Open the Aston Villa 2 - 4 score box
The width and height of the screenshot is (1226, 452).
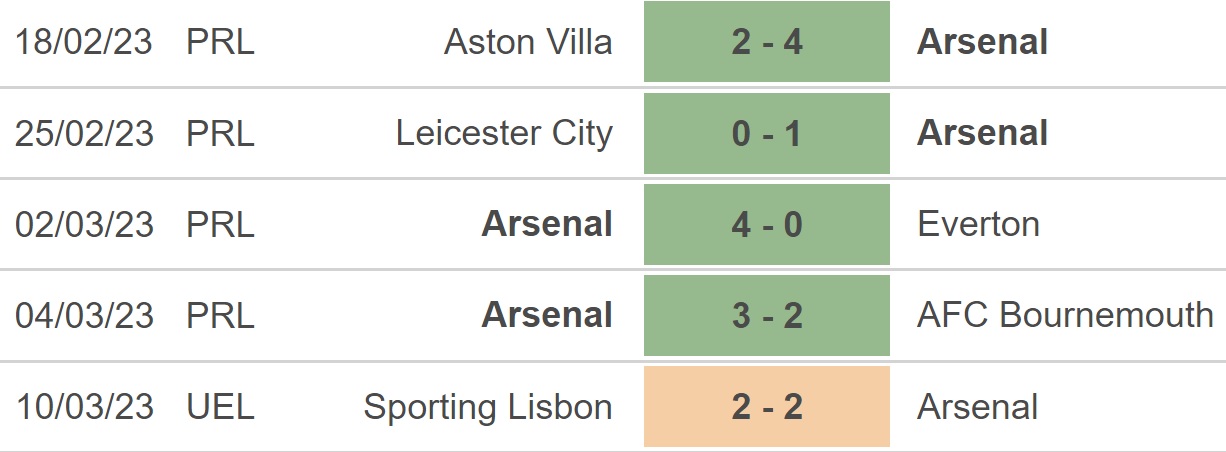(x=767, y=42)
